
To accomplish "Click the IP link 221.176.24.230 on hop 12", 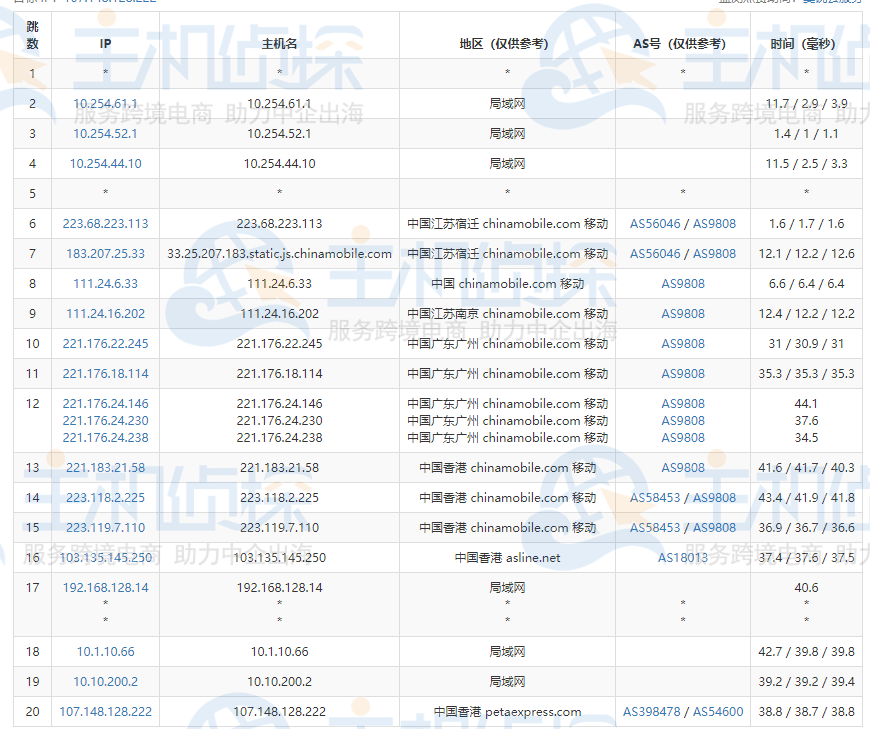I will [x=105, y=421].
